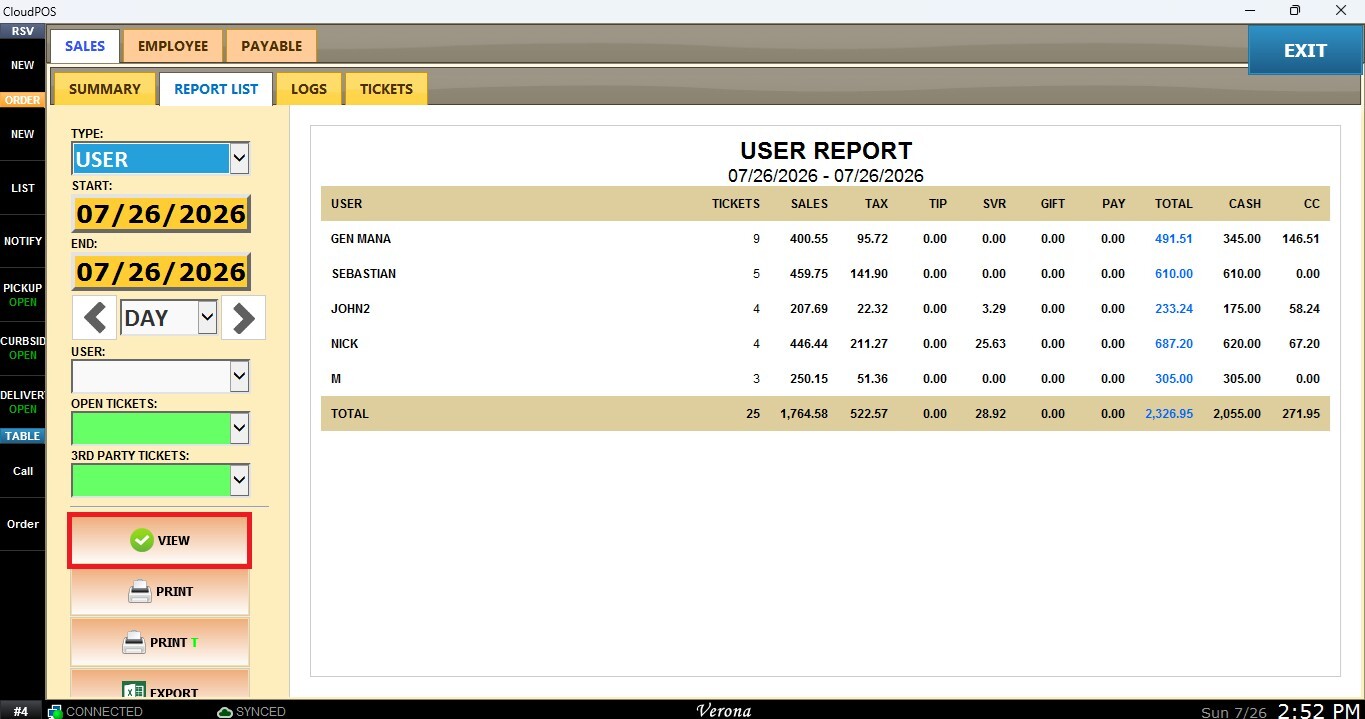
Task: Switch to the SALES tab
Action: click(x=85, y=46)
